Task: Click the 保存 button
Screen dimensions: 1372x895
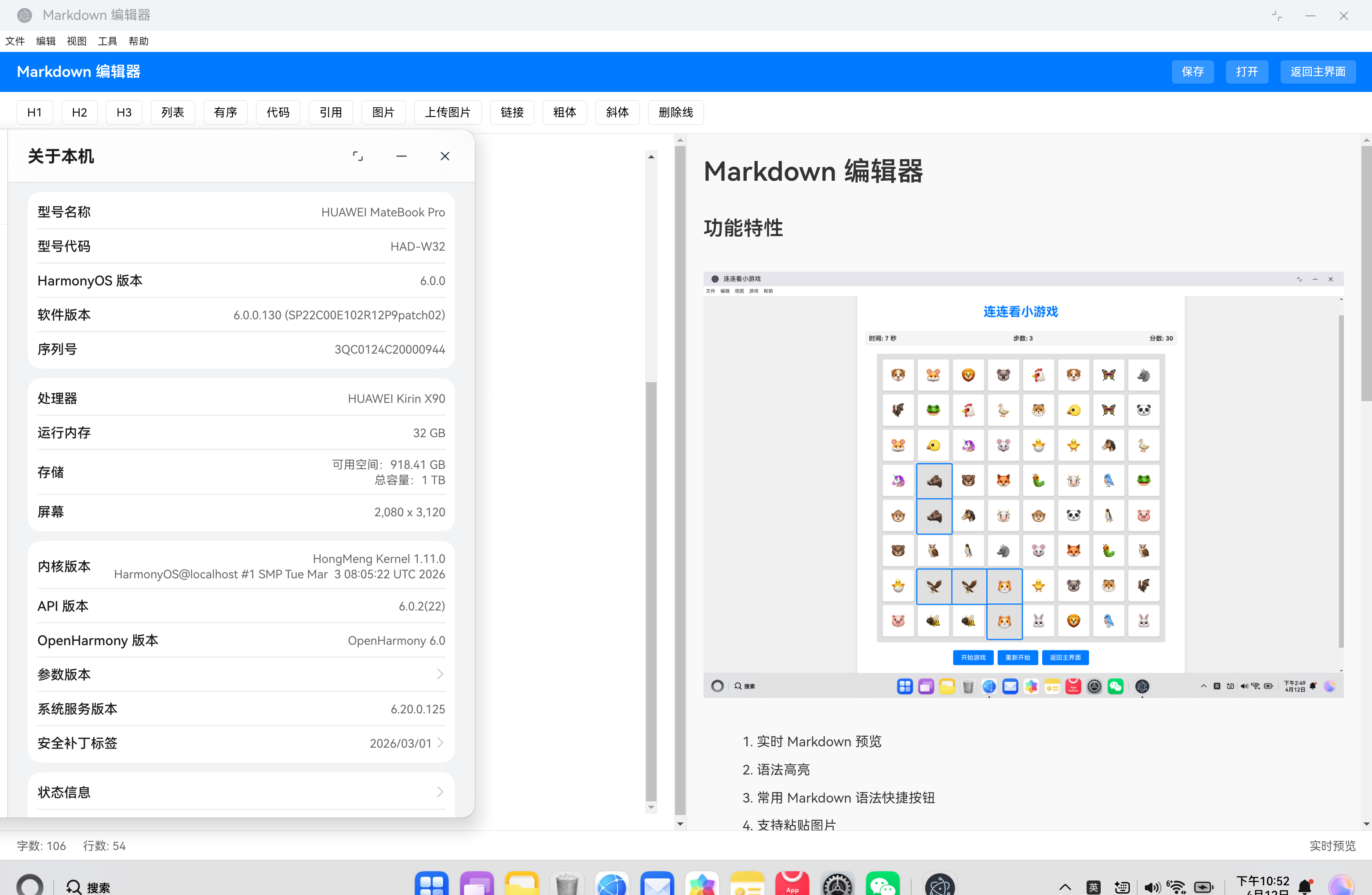Action: [1193, 72]
